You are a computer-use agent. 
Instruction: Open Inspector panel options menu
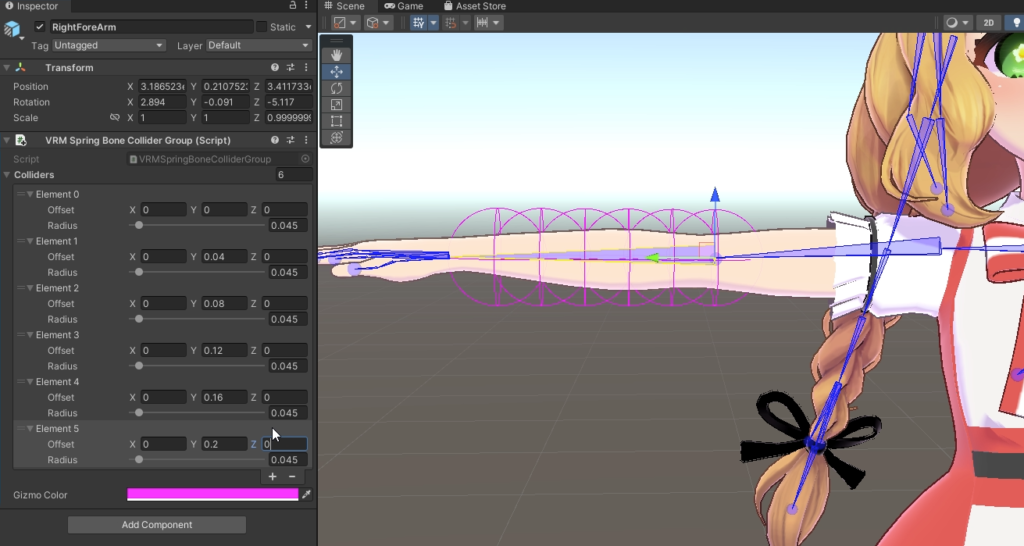point(306,6)
